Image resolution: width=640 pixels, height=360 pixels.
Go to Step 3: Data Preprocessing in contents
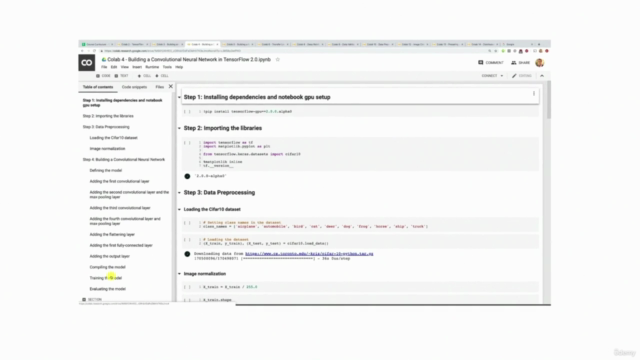(x=106, y=127)
